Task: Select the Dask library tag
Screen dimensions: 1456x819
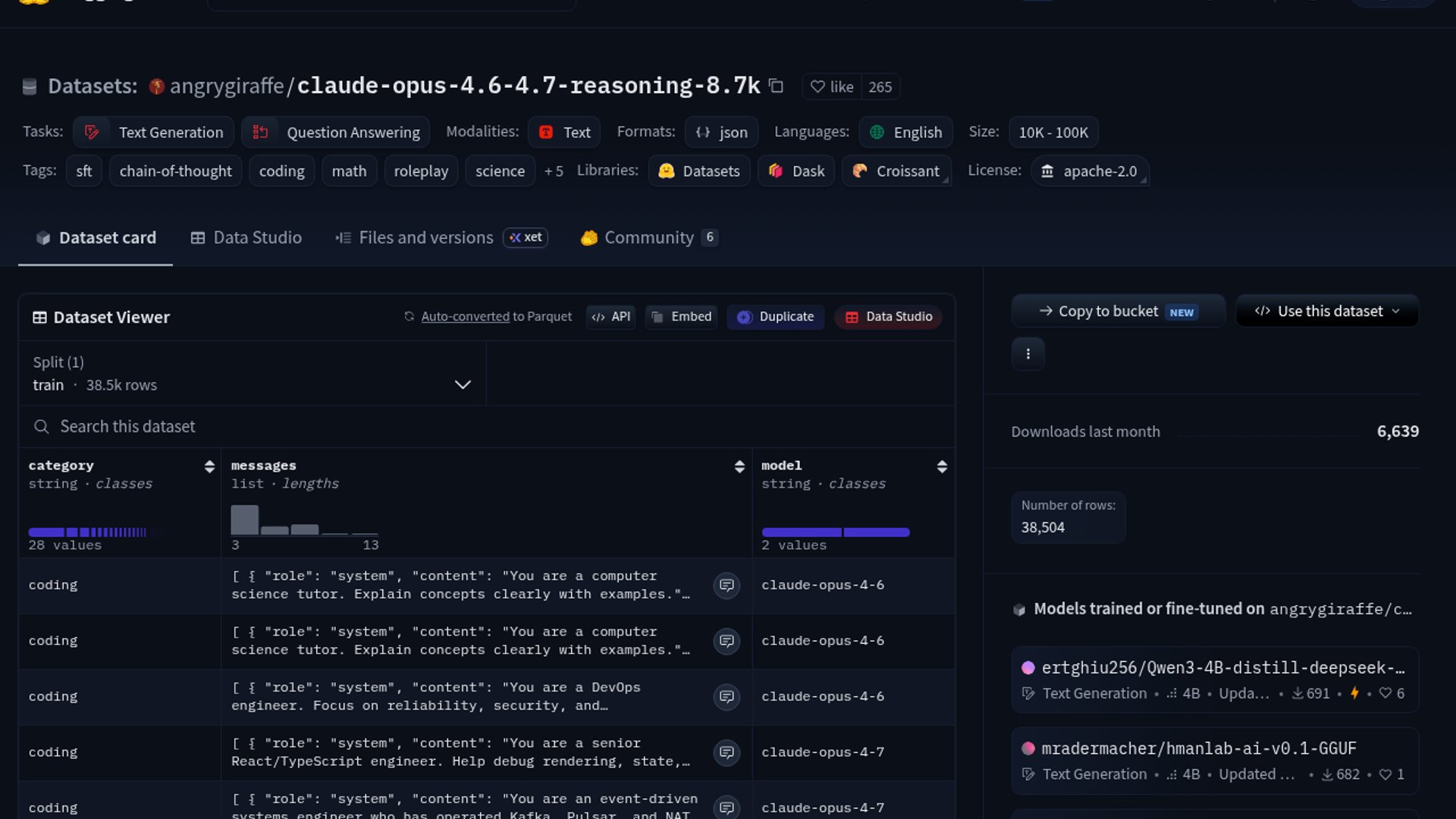Action: (796, 171)
